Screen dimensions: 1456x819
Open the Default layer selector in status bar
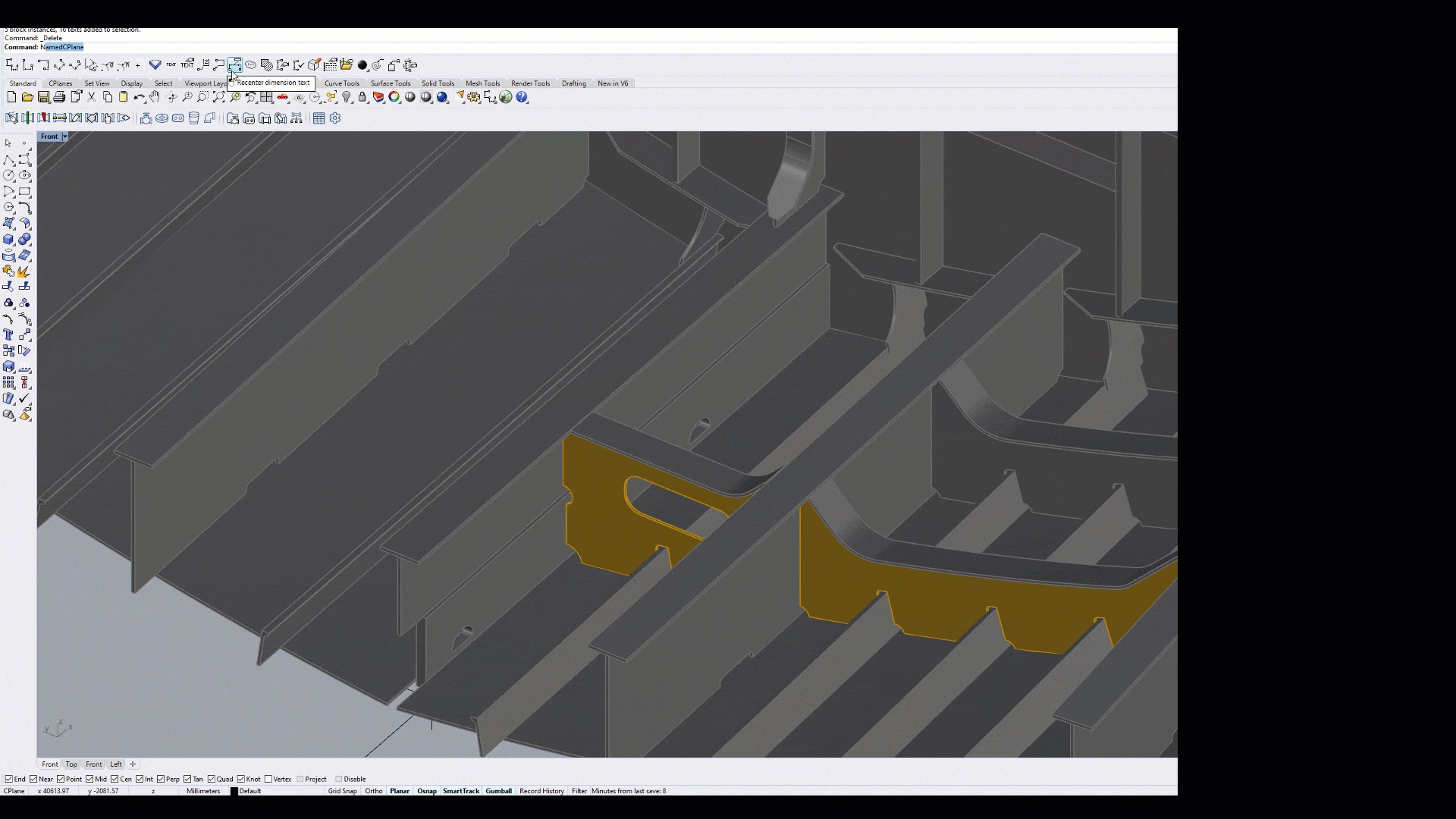pyautogui.click(x=250, y=791)
